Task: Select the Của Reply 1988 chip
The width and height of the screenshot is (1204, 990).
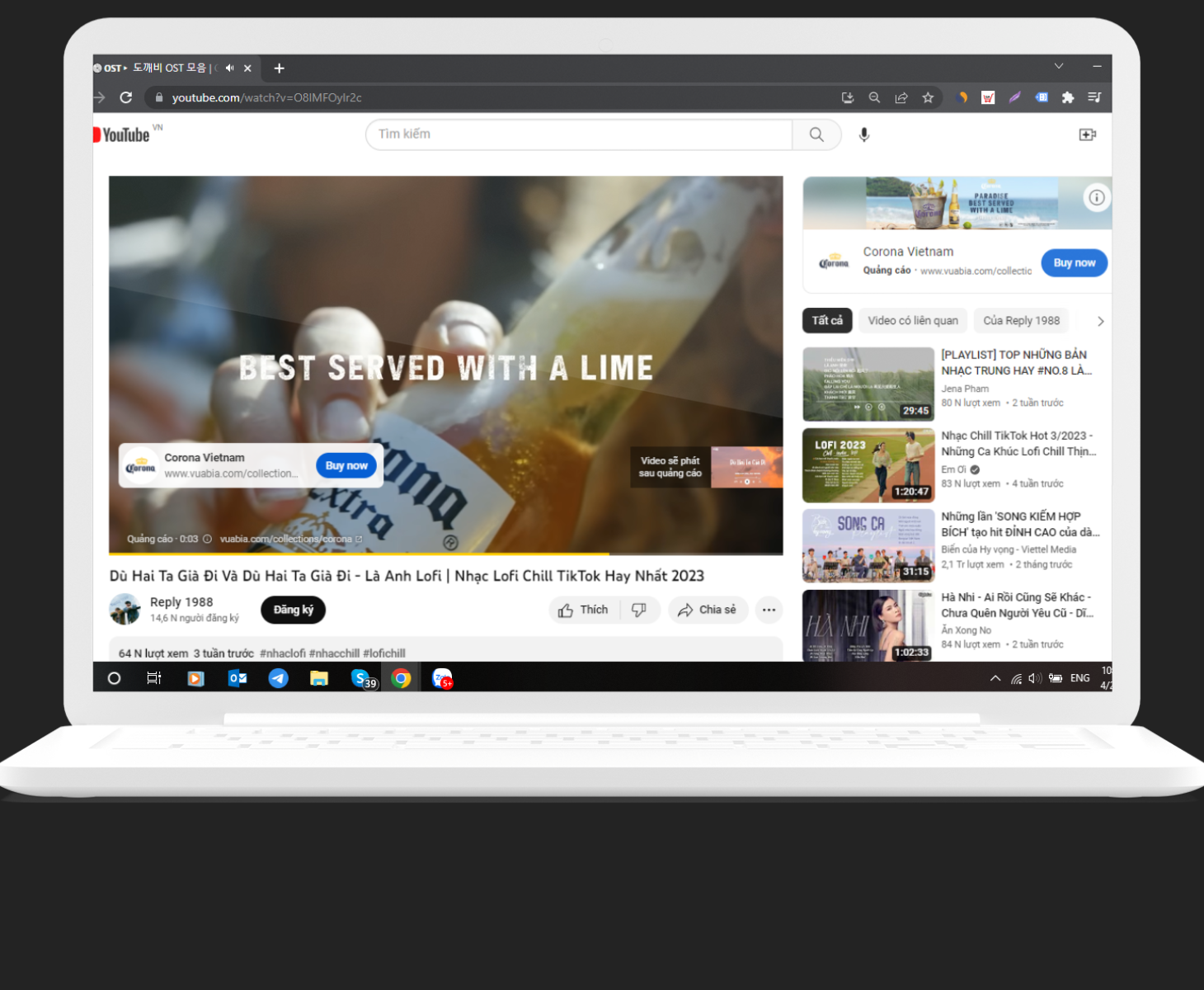Action: (1021, 320)
